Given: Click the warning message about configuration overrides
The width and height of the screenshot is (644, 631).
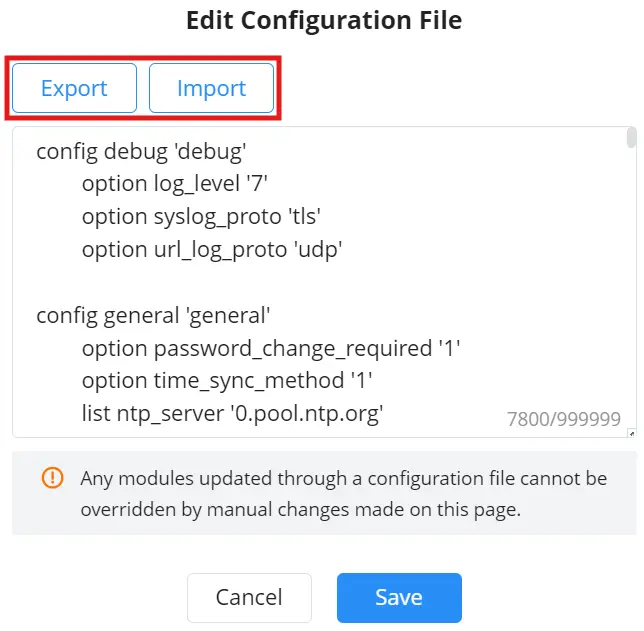Looking at the screenshot, I should (344, 494).
